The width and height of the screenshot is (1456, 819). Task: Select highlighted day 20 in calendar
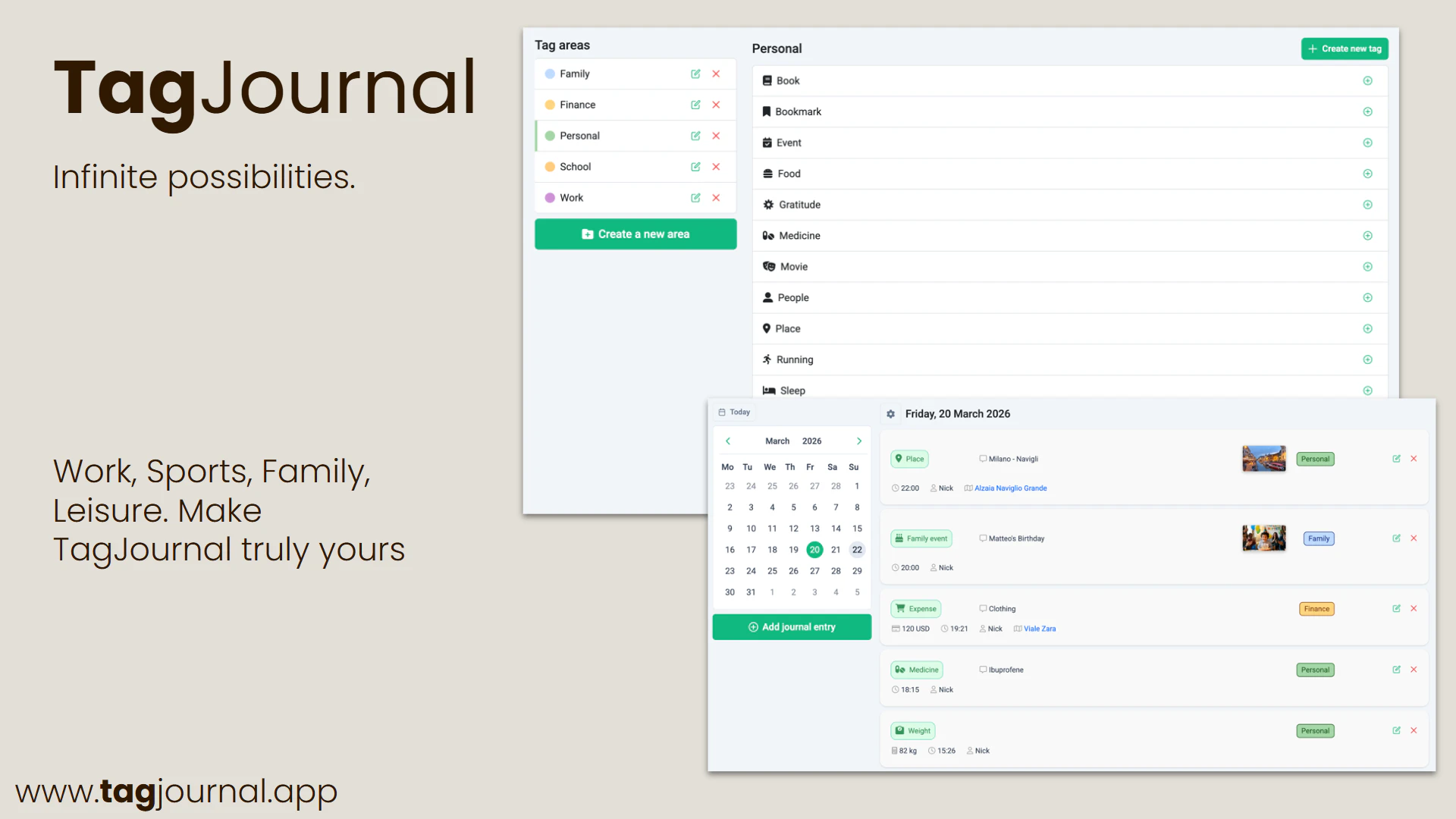tap(814, 550)
